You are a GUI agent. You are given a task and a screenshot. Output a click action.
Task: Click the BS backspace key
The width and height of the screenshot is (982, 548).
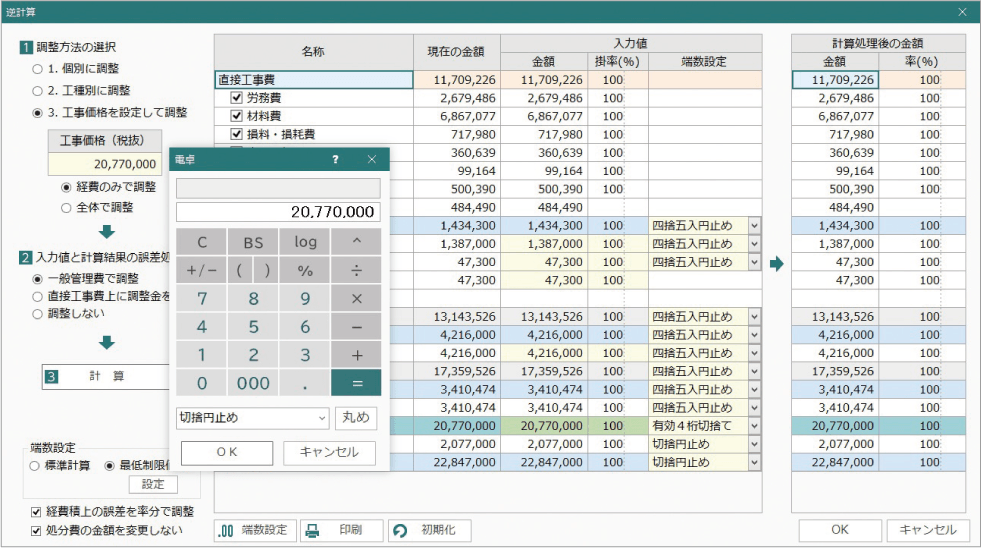pos(253,242)
